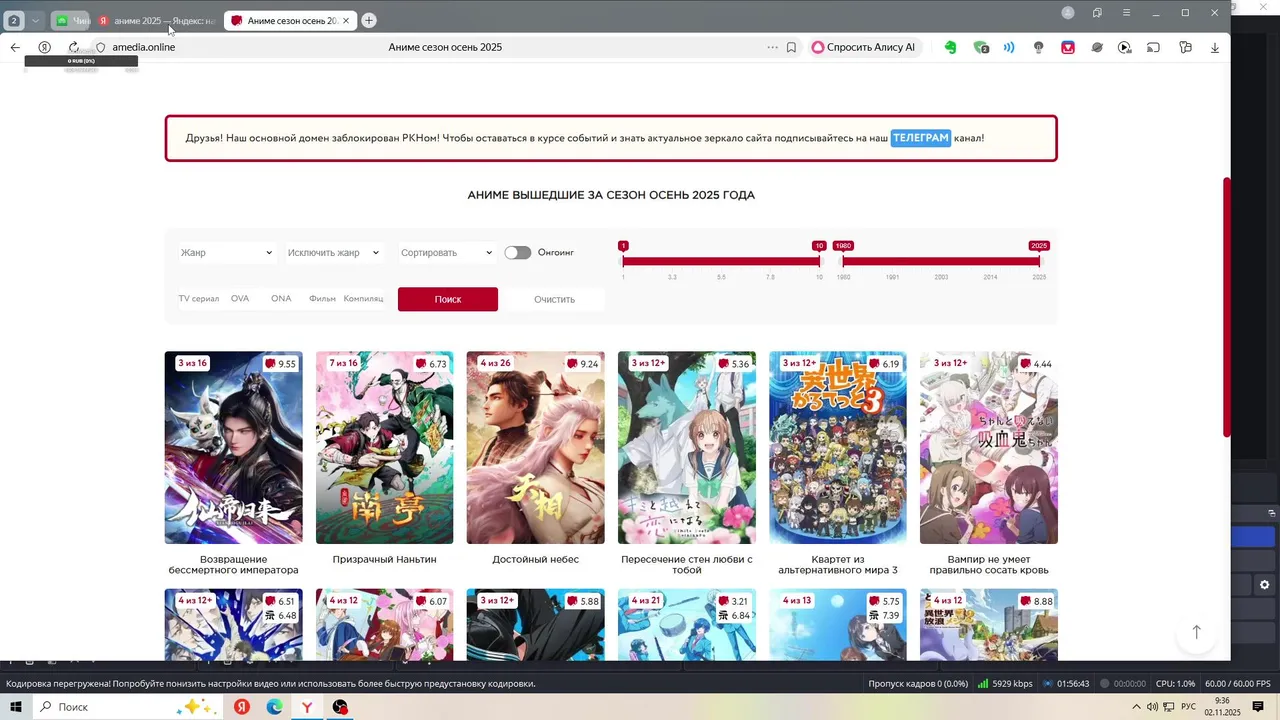Expand the tab group dropdown arrow
Screen dimensions: 1280x720
point(35,20)
